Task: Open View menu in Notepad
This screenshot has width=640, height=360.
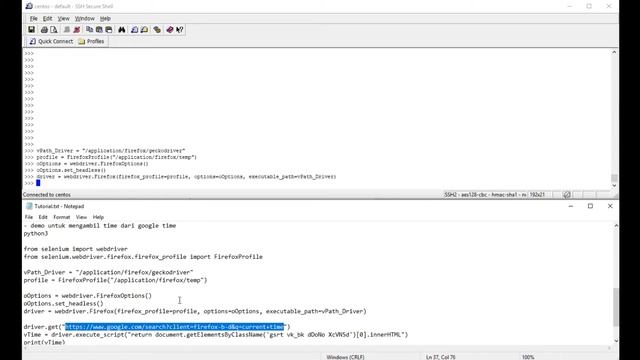Action: pyautogui.click(x=81, y=217)
